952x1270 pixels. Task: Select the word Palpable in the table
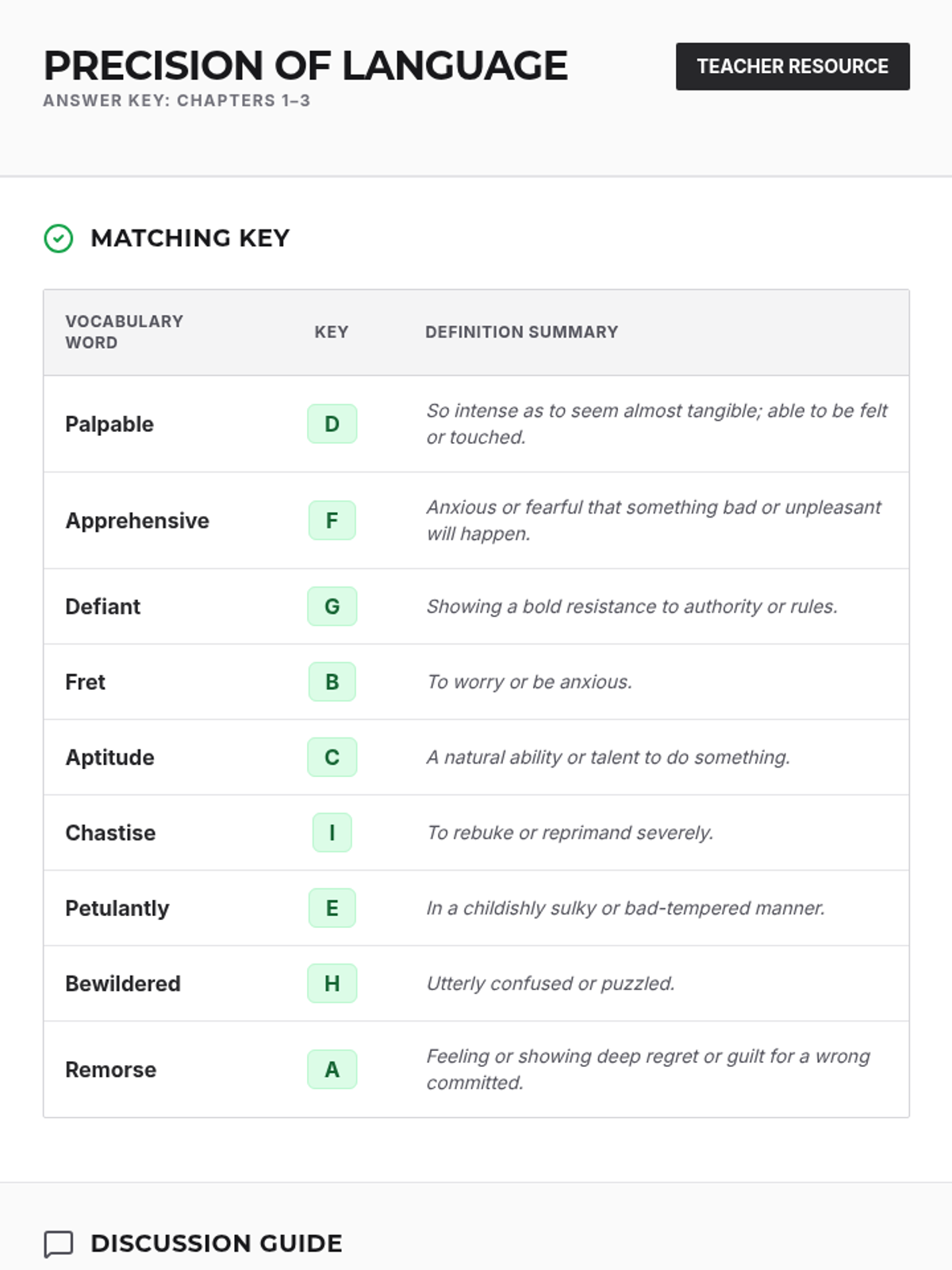[109, 424]
